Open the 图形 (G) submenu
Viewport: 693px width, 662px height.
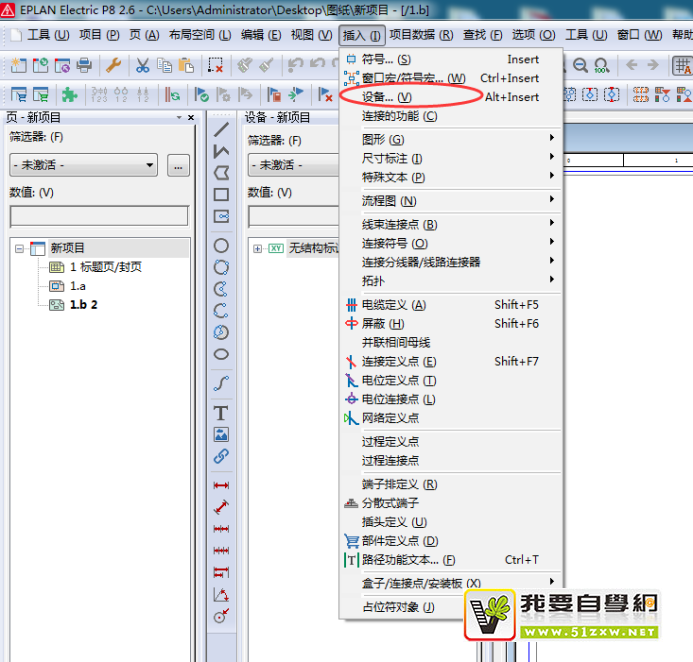point(382,139)
